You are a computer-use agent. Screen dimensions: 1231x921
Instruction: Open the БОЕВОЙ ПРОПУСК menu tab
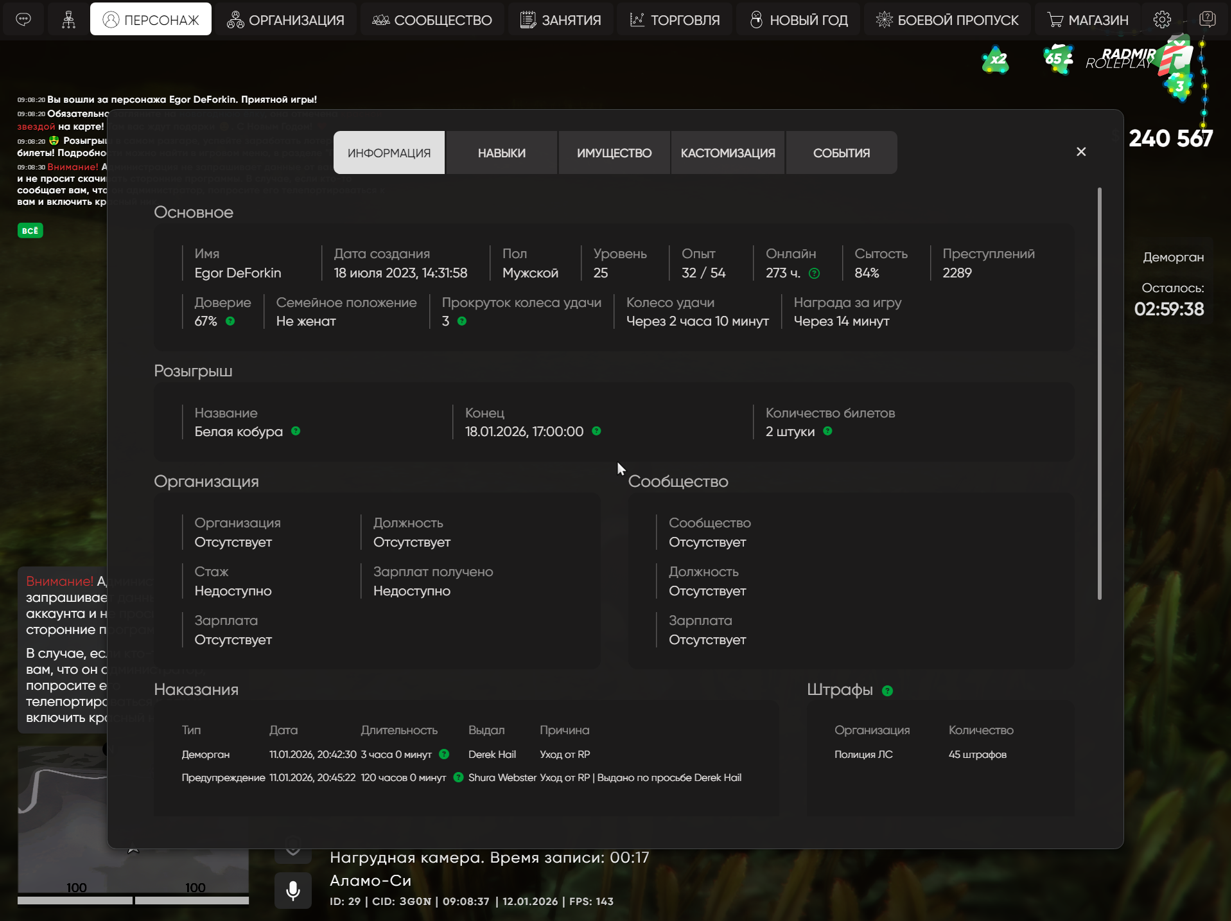(946, 19)
